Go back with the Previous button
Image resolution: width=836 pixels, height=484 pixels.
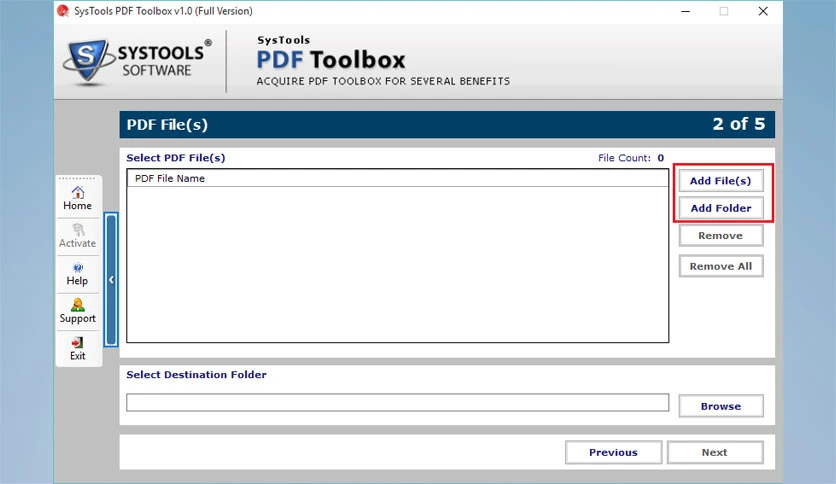coord(613,452)
